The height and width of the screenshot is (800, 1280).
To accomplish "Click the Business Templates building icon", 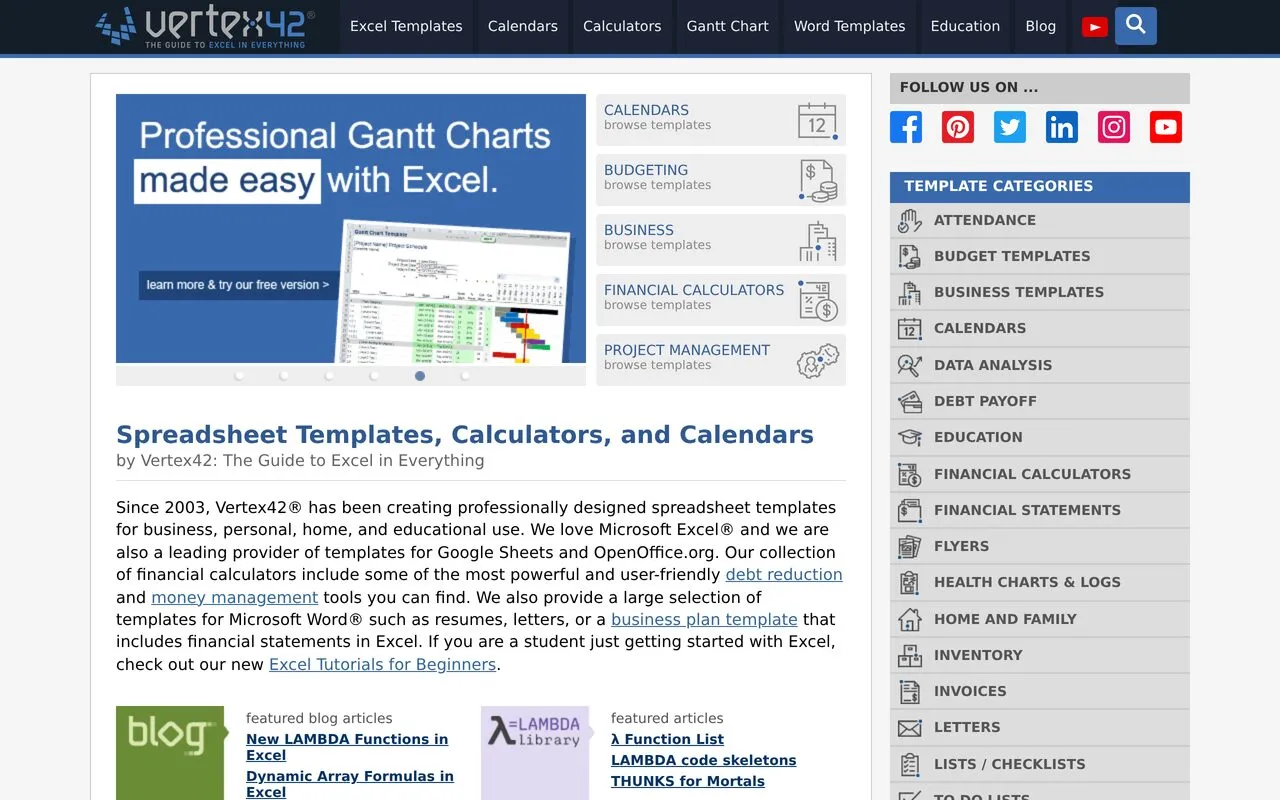I will click(910, 293).
